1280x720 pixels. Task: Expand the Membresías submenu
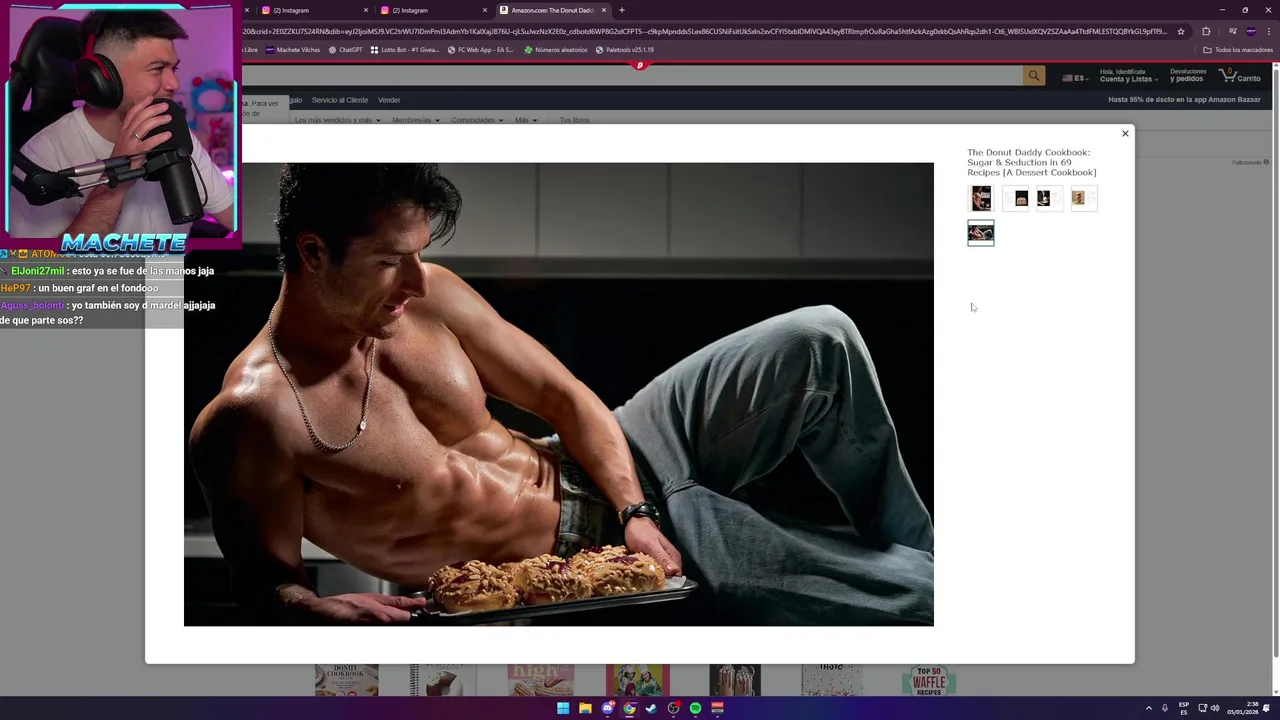pyautogui.click(x=415, y=120)
